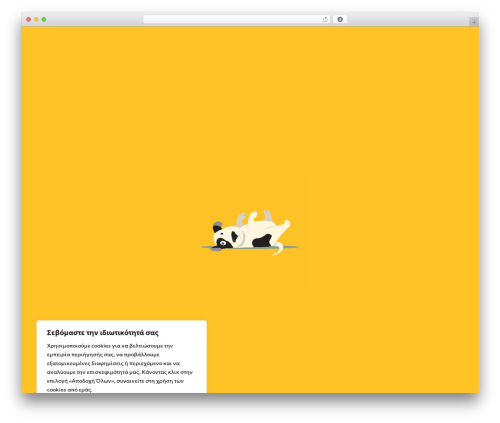This screenshot has height=423, width=500.
Task: Open a new tab with the plus button
Action: tap(474, 22)
